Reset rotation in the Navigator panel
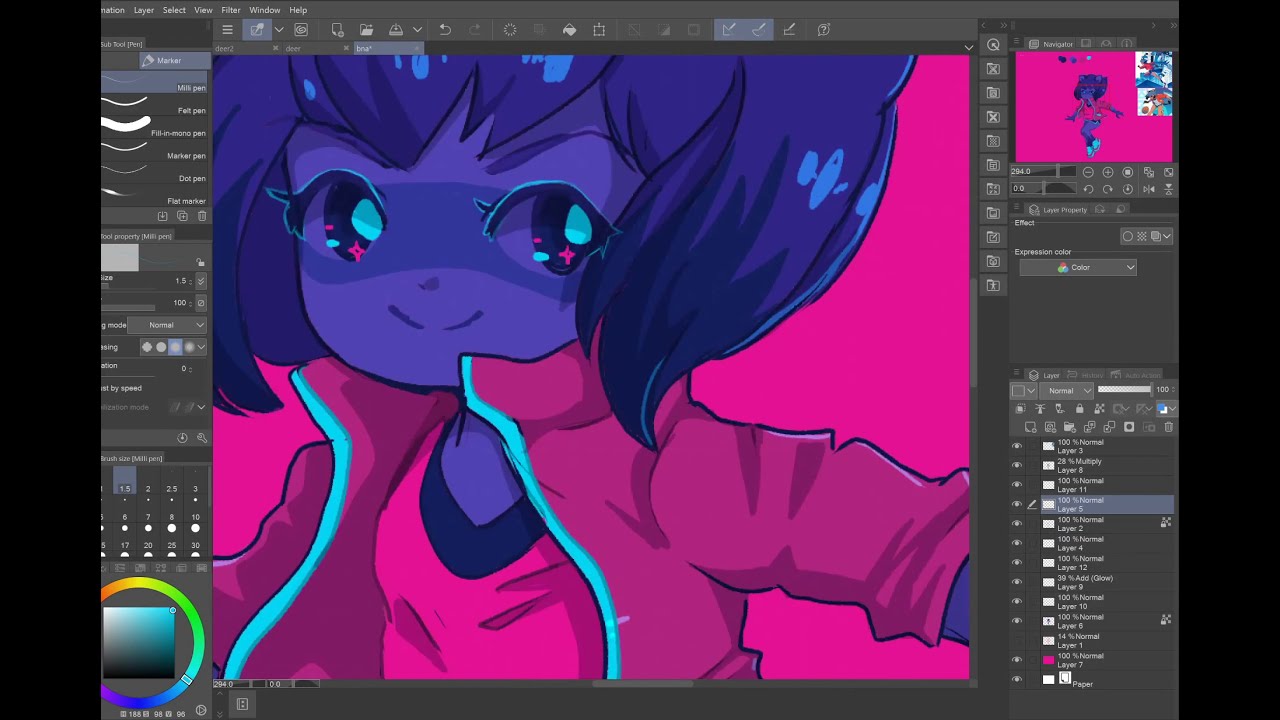 (1128, 189)
